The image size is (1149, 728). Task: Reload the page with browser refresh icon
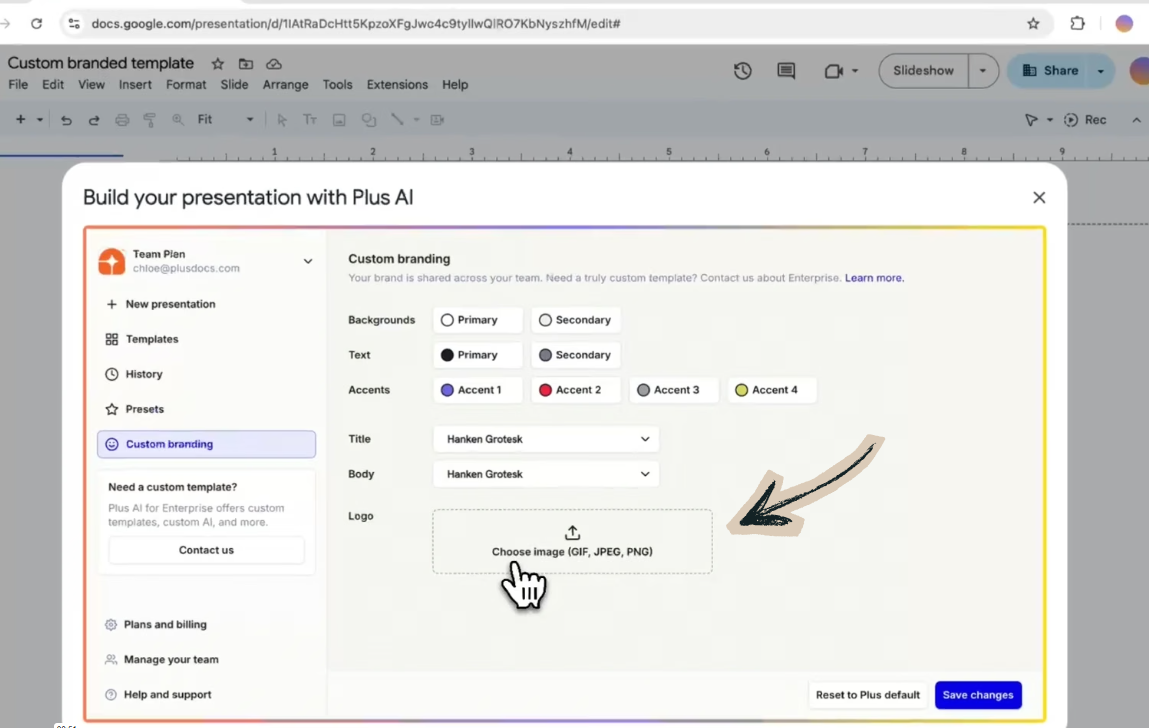point(36,23)
